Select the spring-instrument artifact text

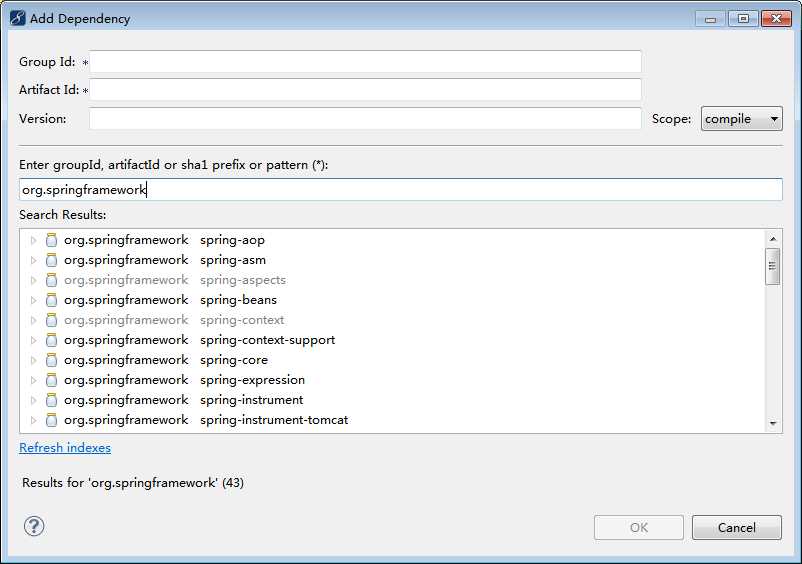pos(252,400)
